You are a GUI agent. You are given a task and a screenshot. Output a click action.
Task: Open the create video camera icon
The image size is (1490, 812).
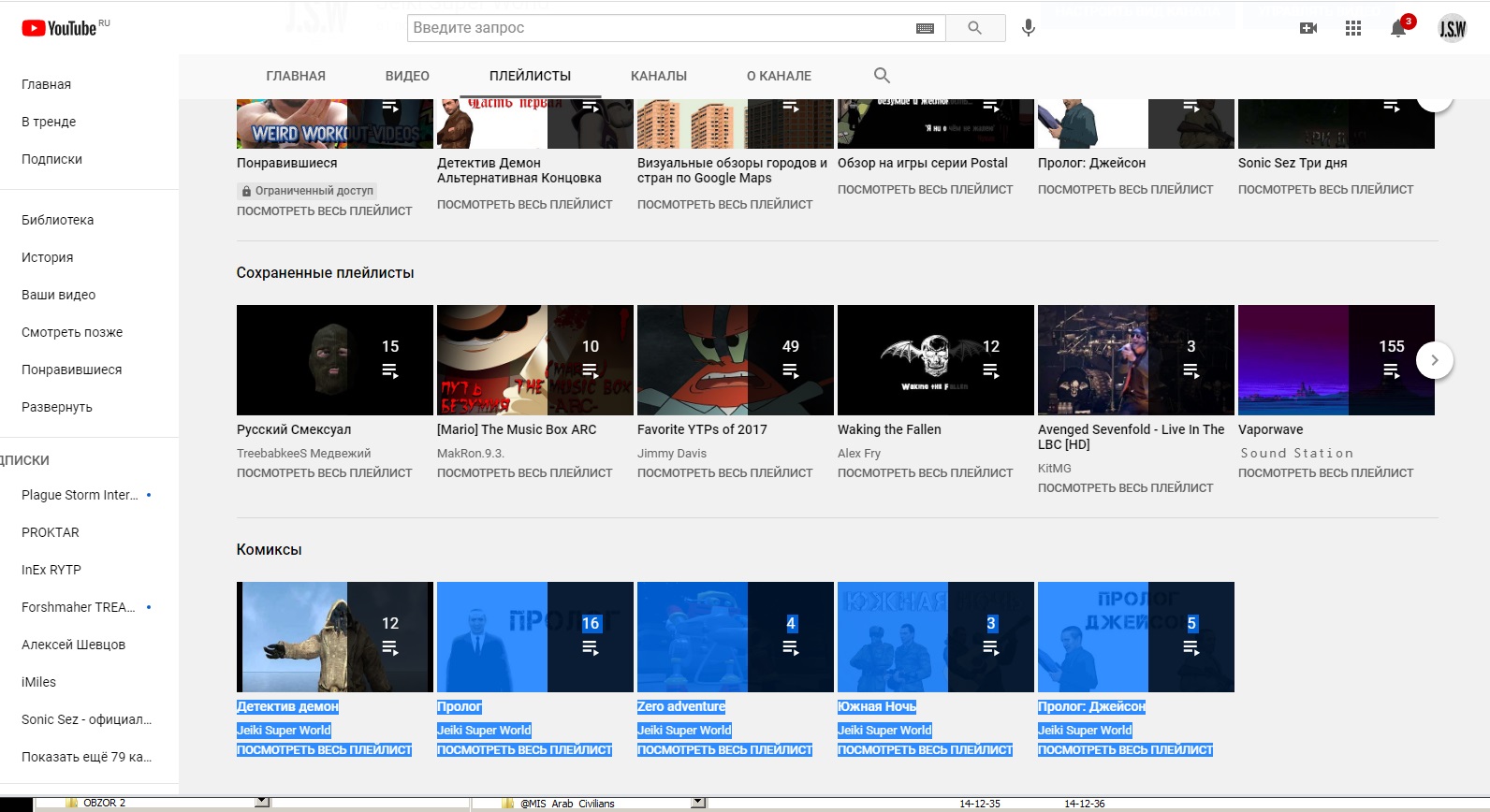point(1308,28)
